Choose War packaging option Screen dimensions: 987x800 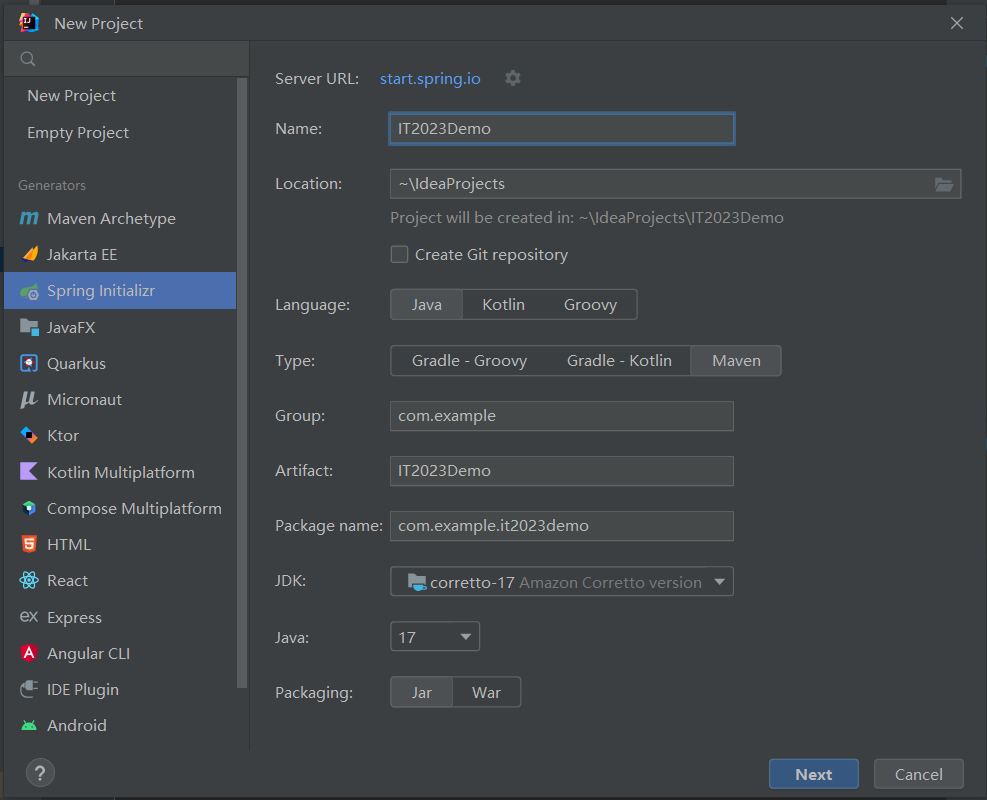[x=486, y=692]
